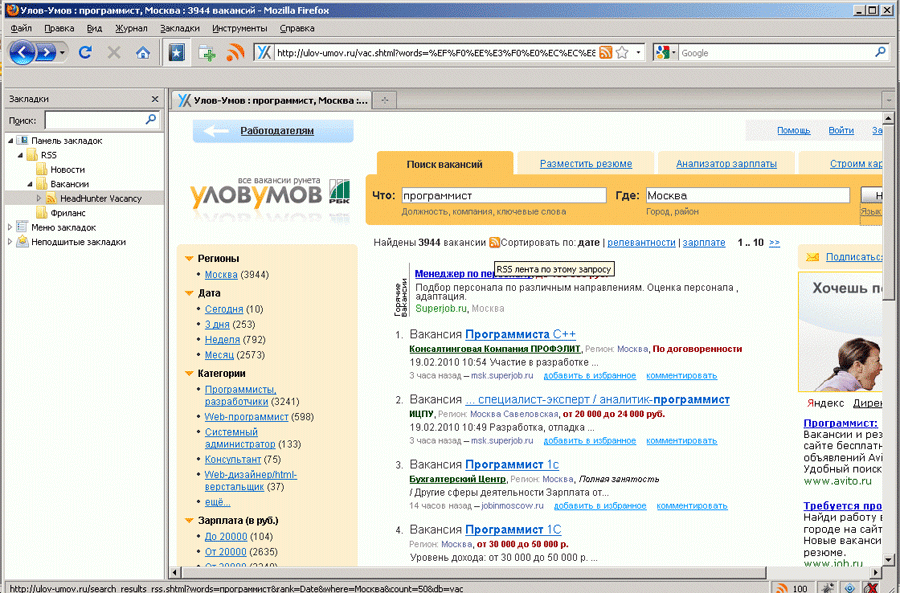Open the Вид menu
Image resolution: width=900 pixels, height=593 pixels.
tap(95, 28)
